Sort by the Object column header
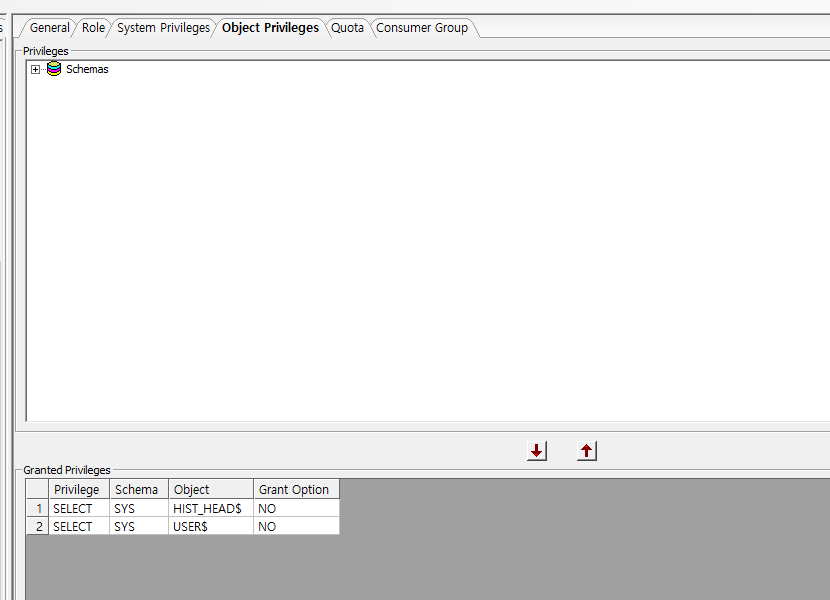The height and width of the screenshot is (600, 830). 192,489
